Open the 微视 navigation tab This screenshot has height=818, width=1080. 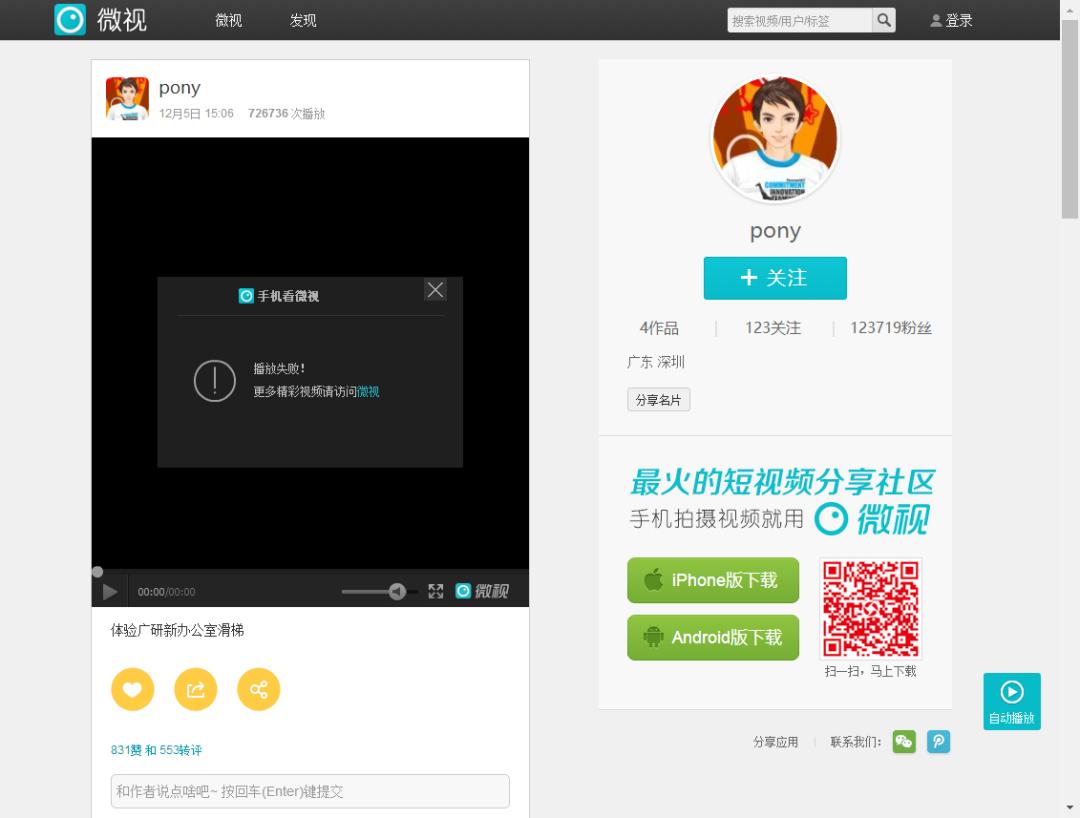point(228,20)
